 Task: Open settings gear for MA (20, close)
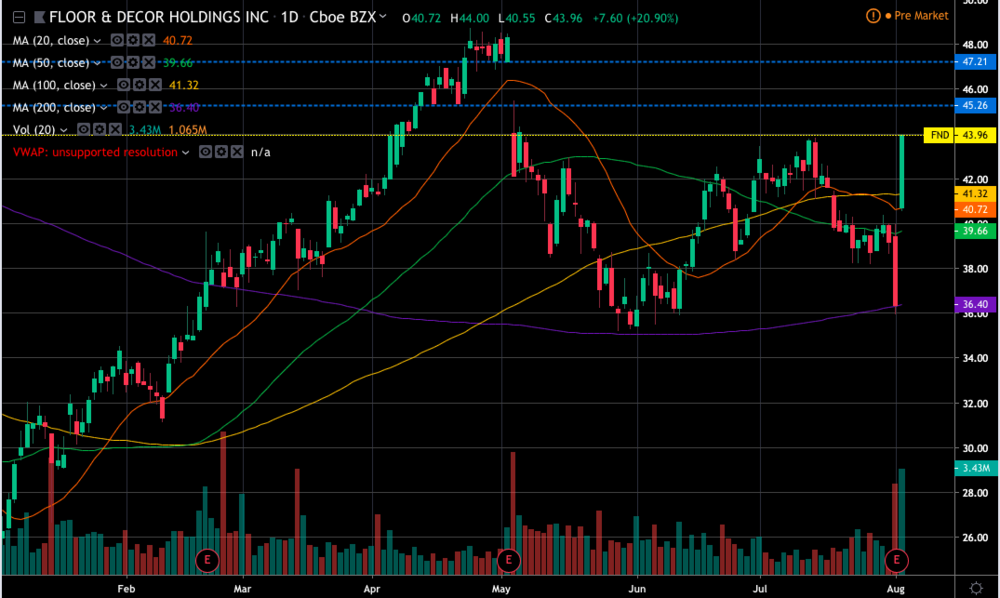pyautogui.click(x=131, y=41)
